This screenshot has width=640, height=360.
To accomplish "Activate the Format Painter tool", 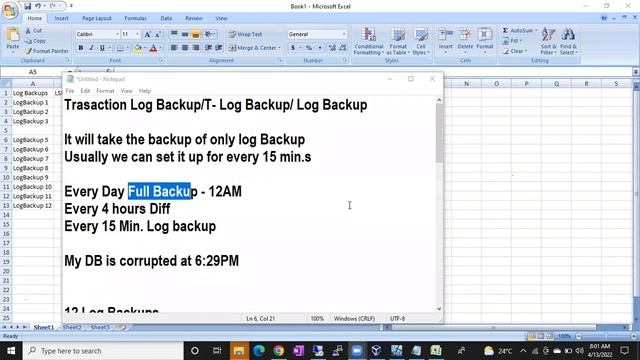I will pos(47,51).
